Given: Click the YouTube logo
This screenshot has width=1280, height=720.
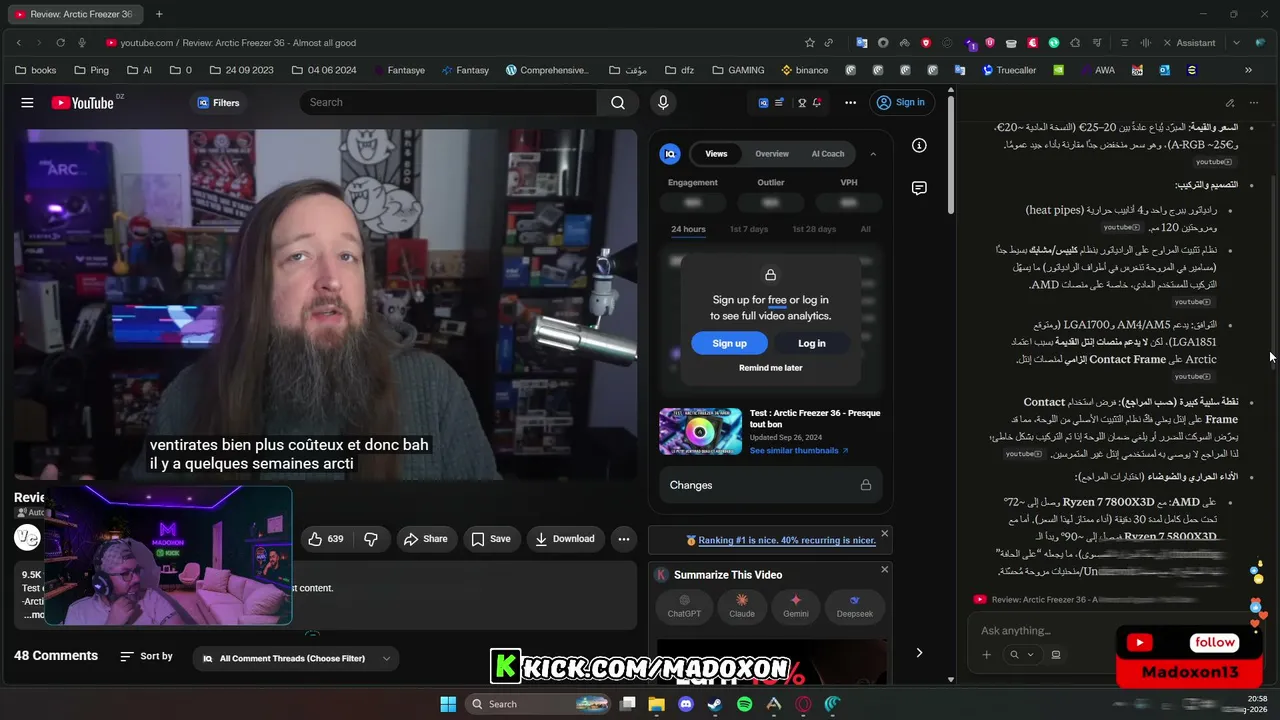Looking at the screenshot, I should [x=82, y=102].
